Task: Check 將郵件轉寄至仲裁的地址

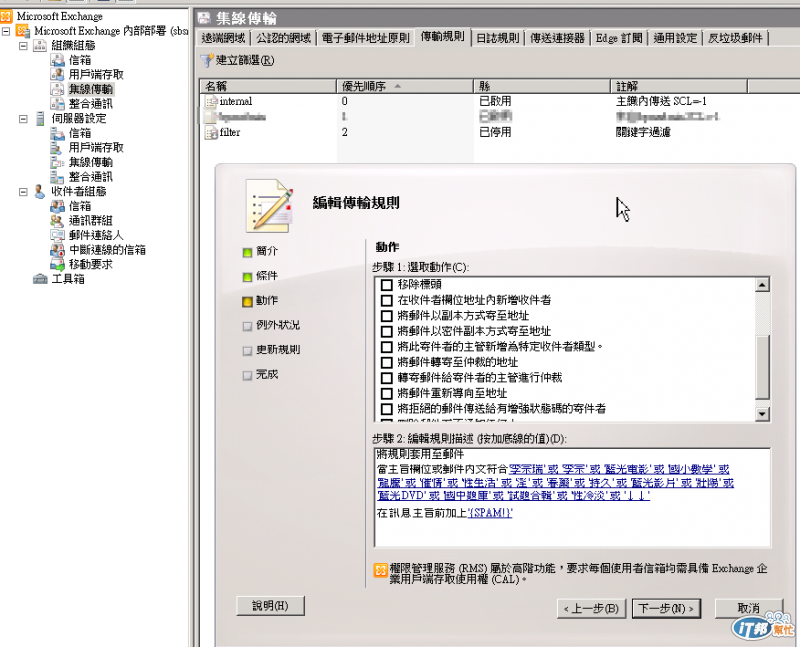Action: (x=387, y=362)
